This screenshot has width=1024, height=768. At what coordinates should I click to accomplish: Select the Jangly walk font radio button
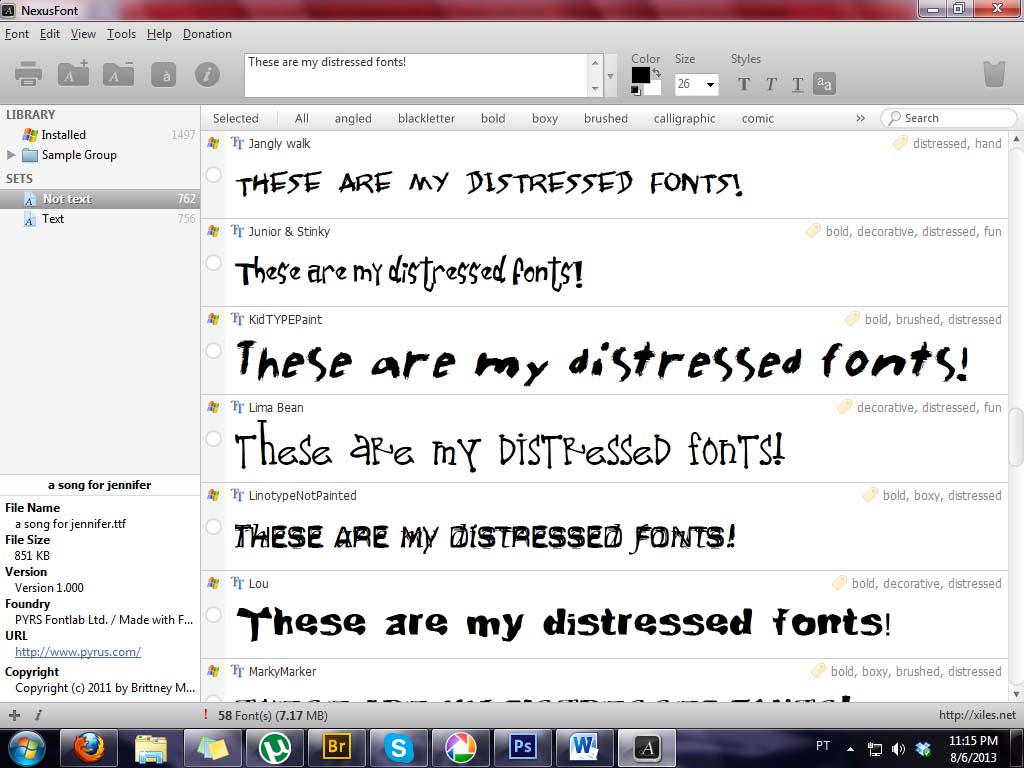(214, 174)
